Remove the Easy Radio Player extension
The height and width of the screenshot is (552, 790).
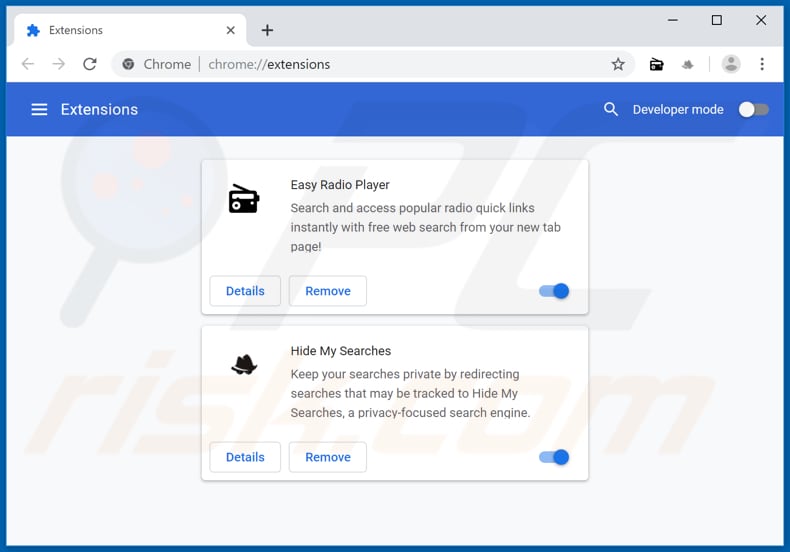(x=327, y=291)
